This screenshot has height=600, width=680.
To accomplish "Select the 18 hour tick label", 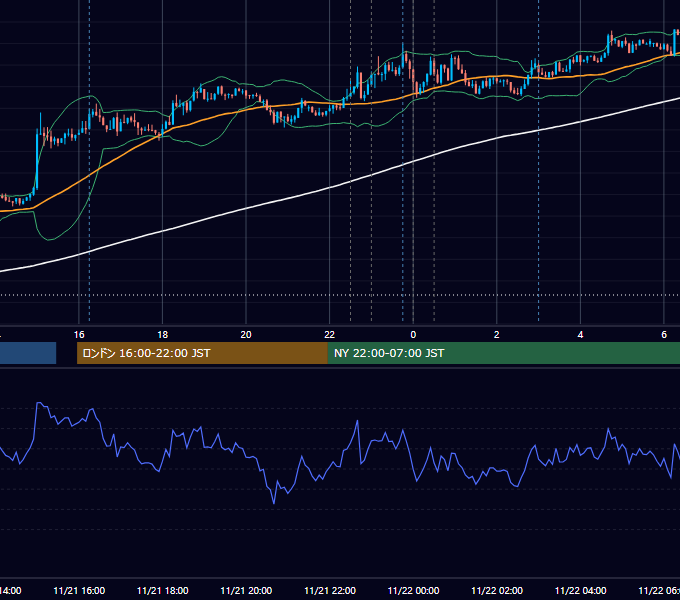I will (163, 335).
